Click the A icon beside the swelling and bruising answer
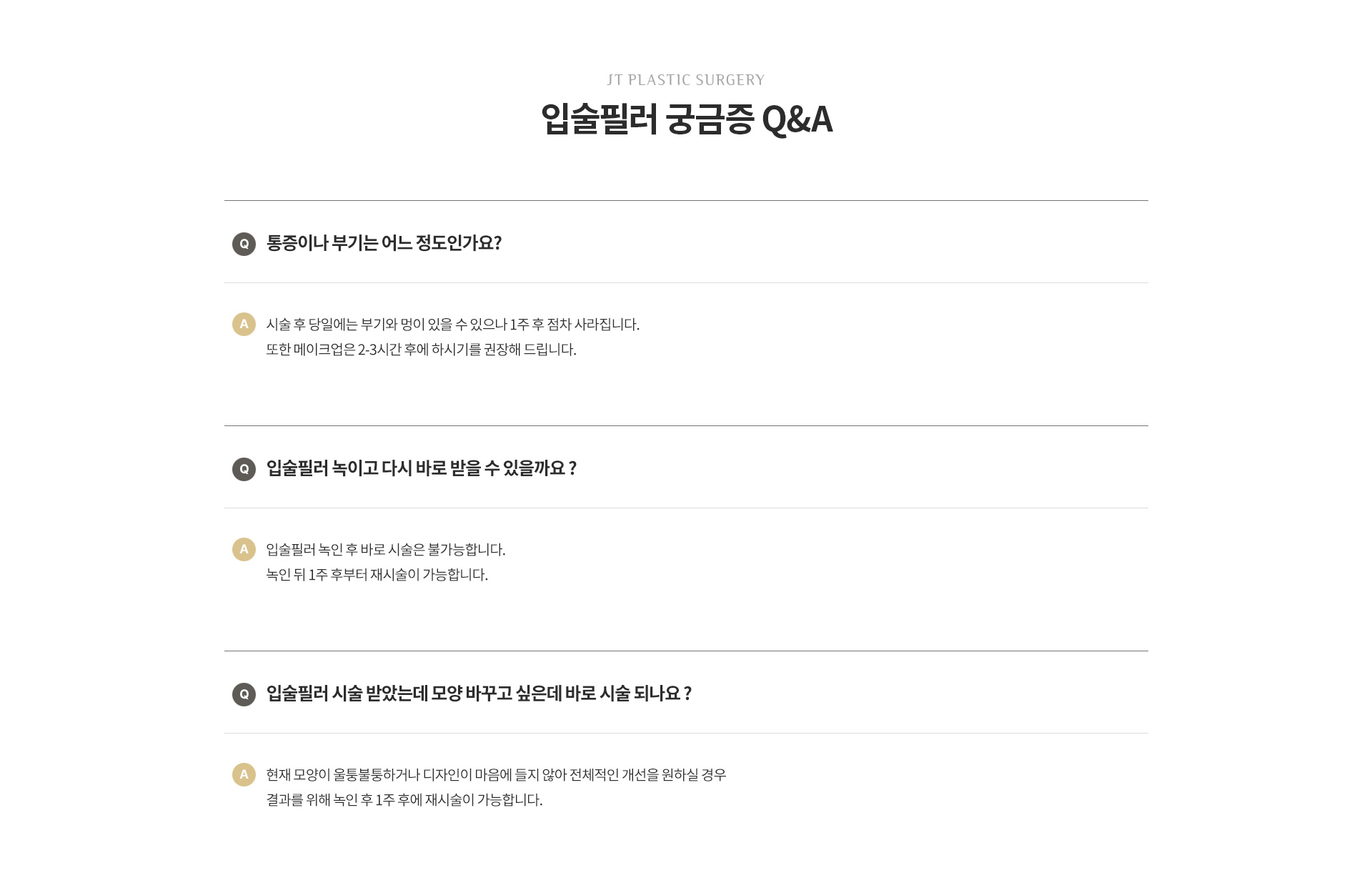Image resolution: width=1372 pixels, height=888 pixels. pos(244,324)
